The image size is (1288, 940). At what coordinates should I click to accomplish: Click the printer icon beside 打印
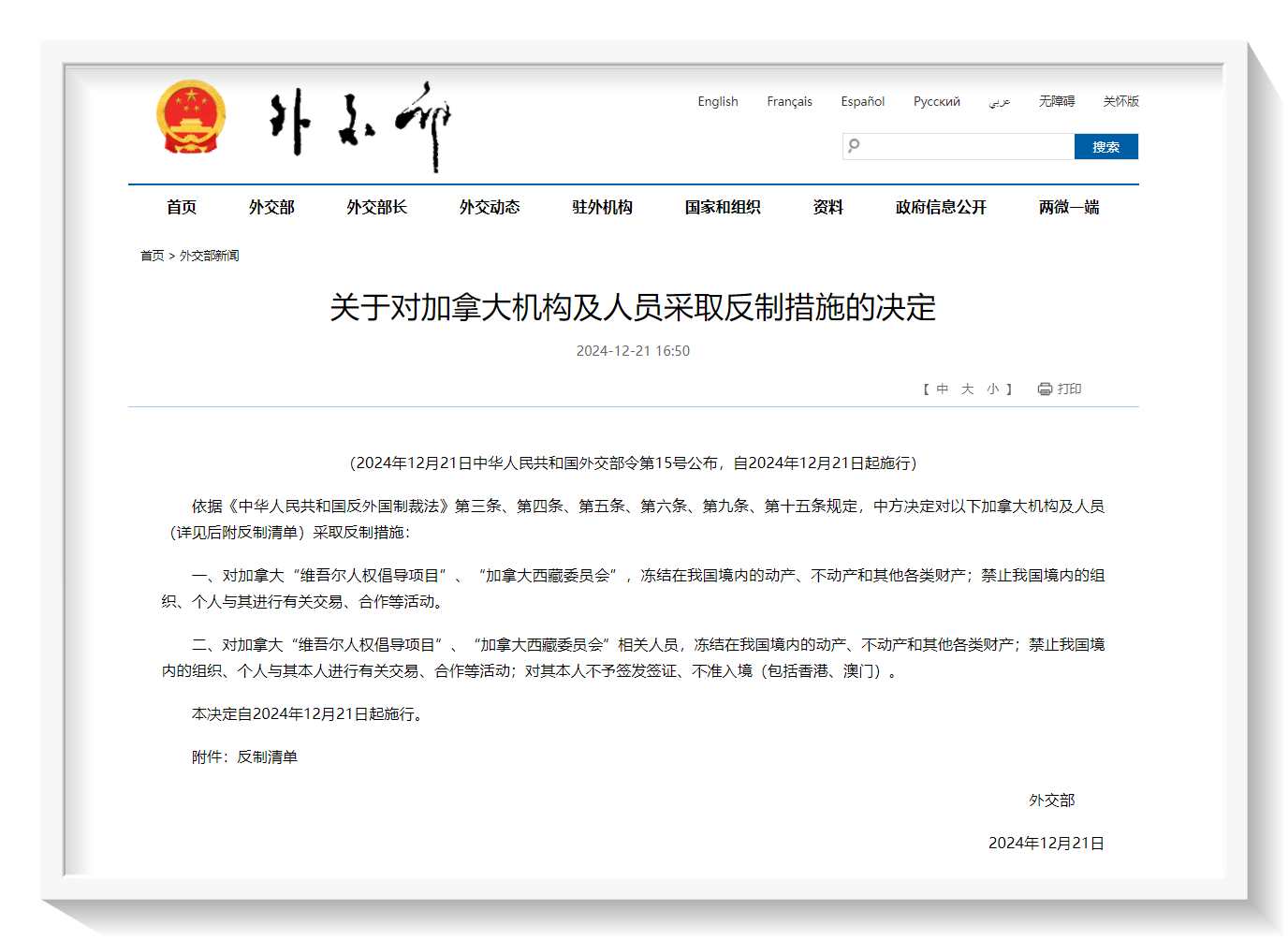click(1045, 389)
